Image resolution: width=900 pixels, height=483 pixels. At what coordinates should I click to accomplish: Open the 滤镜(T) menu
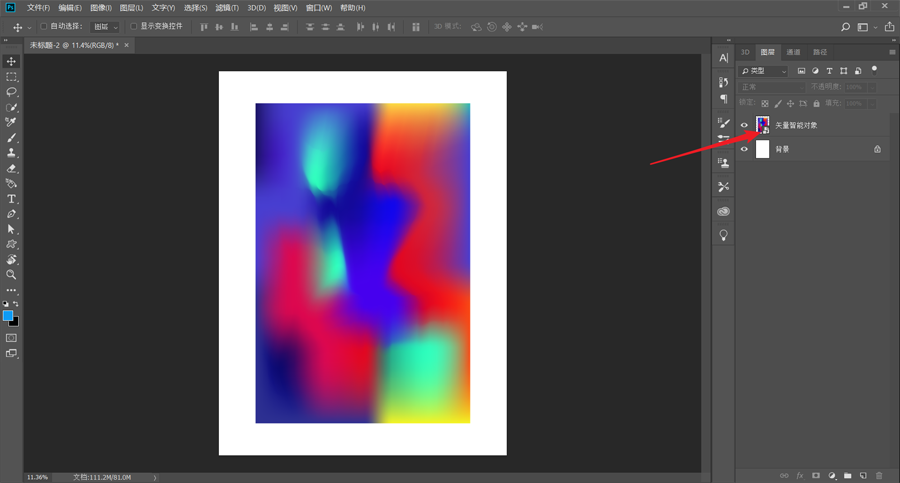point(227,8)
